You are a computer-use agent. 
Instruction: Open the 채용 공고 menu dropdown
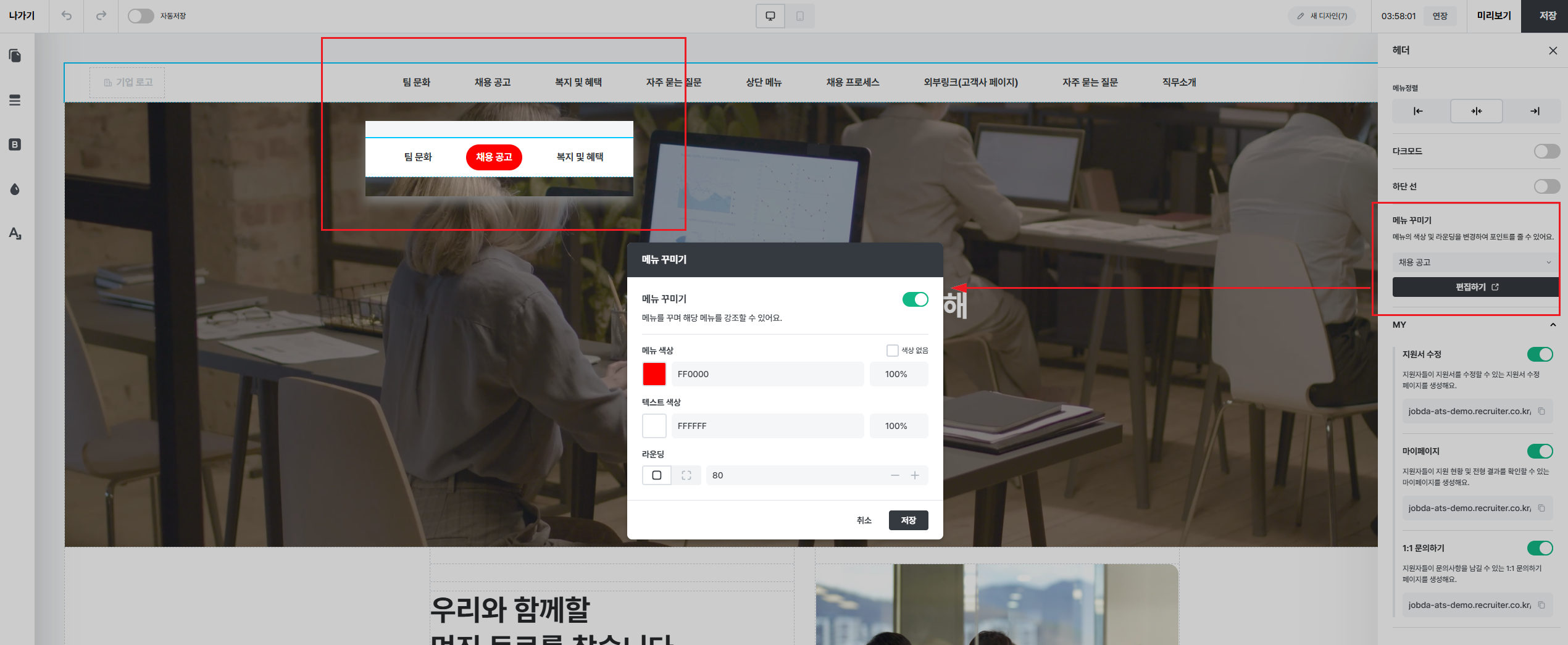click(1474, 262)
